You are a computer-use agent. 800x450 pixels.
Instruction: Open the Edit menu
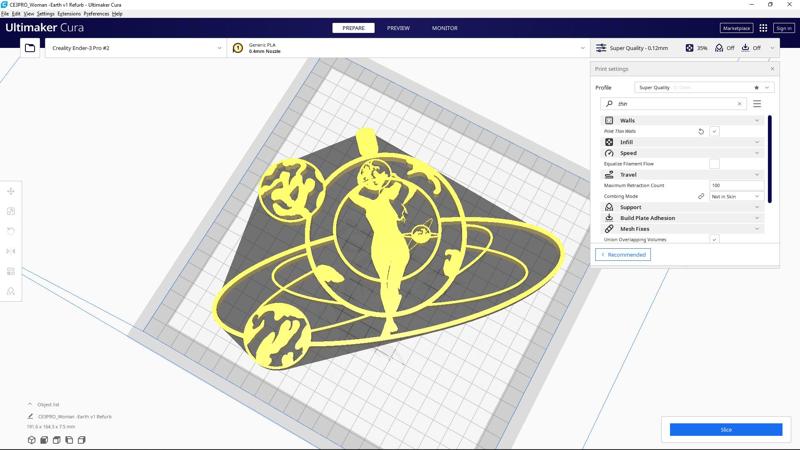coord(16,14)
